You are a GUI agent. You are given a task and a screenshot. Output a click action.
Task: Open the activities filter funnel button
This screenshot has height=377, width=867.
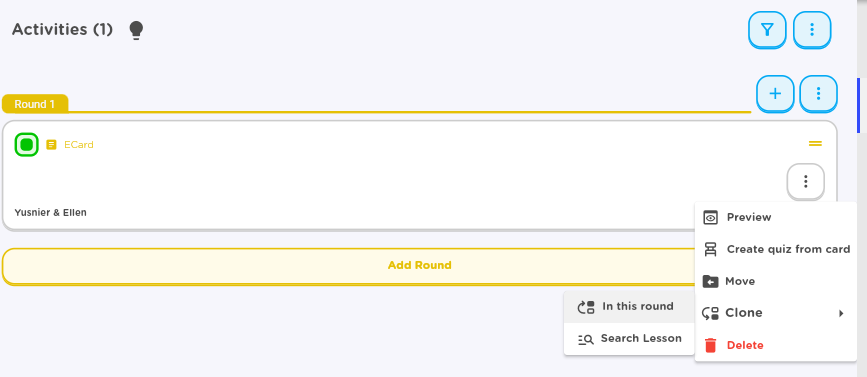(x=767, y=29)
